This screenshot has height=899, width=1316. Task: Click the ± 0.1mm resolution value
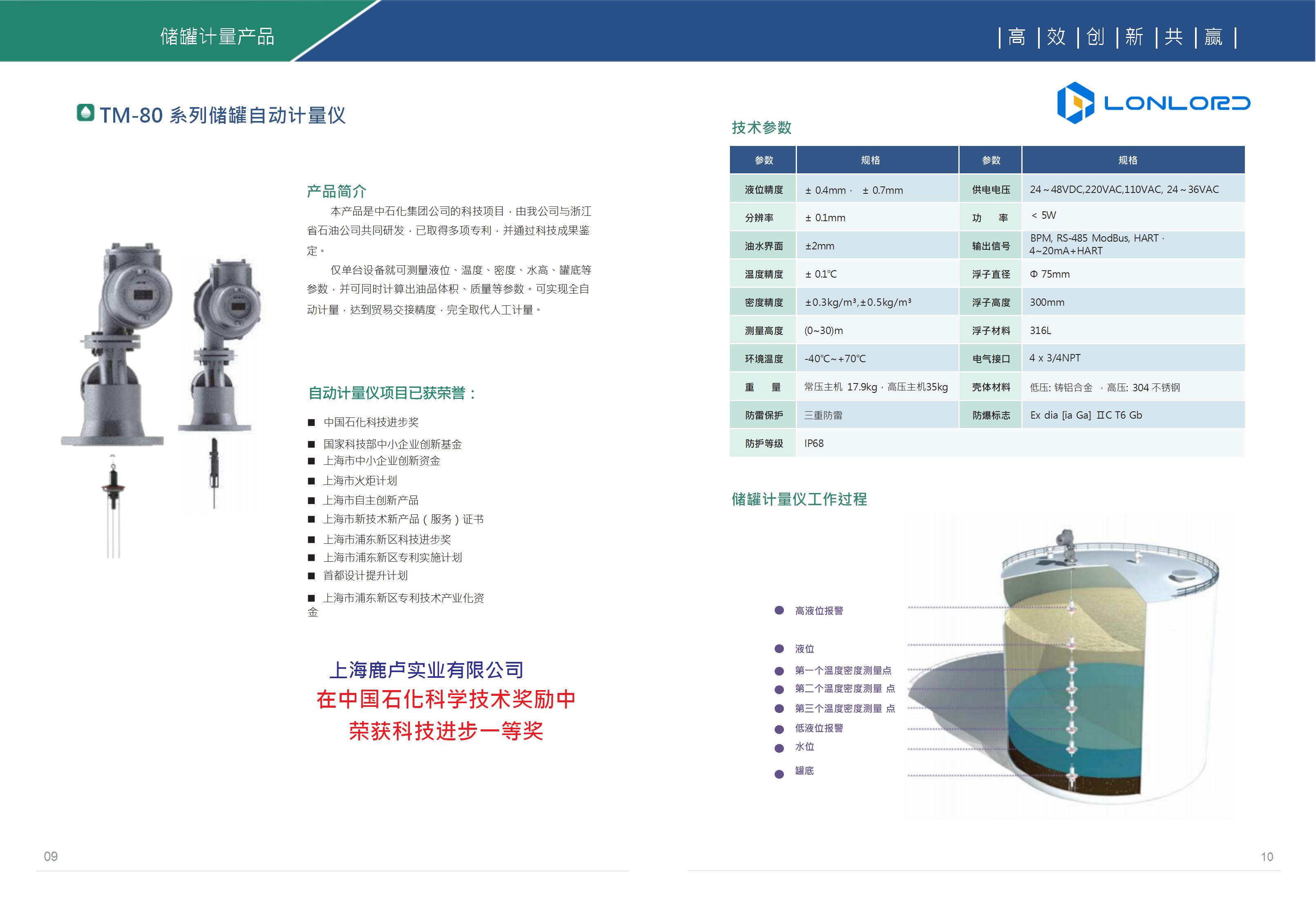tap(825, 218)
